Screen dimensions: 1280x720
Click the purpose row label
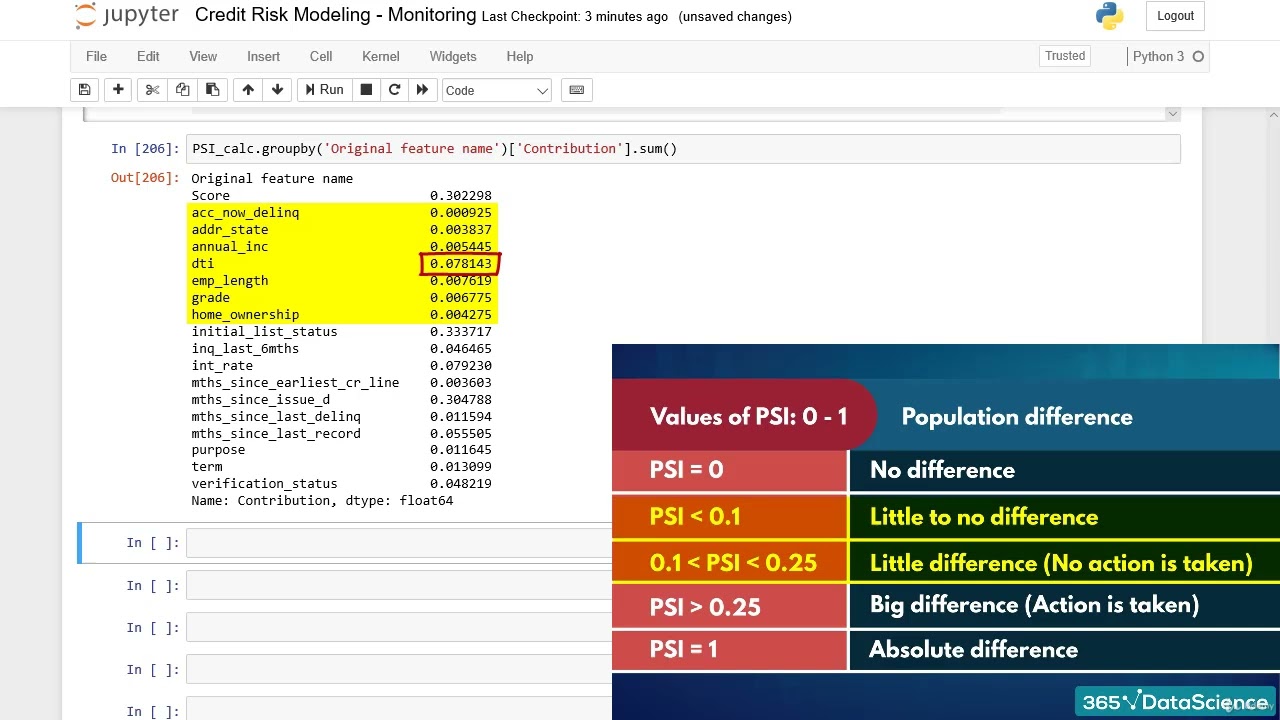[218, 450]
